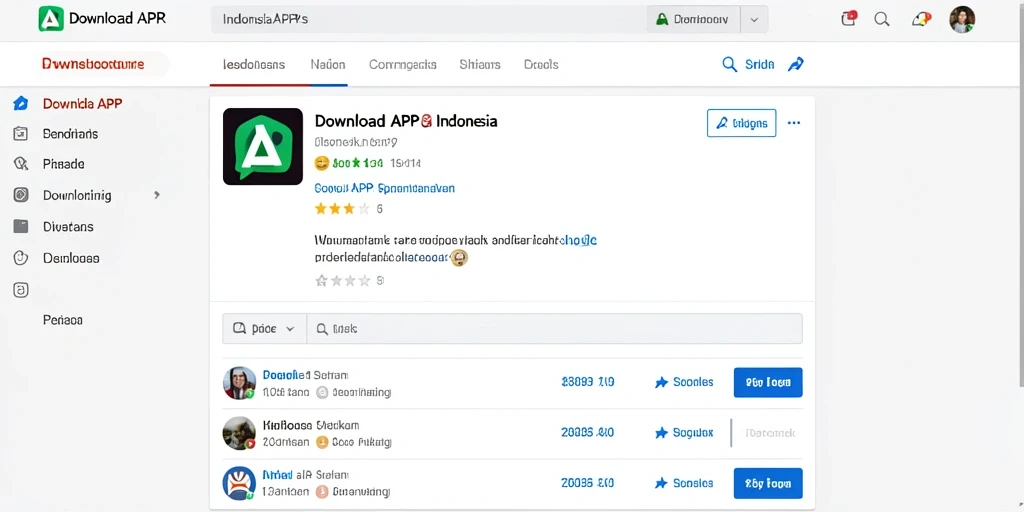Open the notifications bell icon

pos(920,20)
